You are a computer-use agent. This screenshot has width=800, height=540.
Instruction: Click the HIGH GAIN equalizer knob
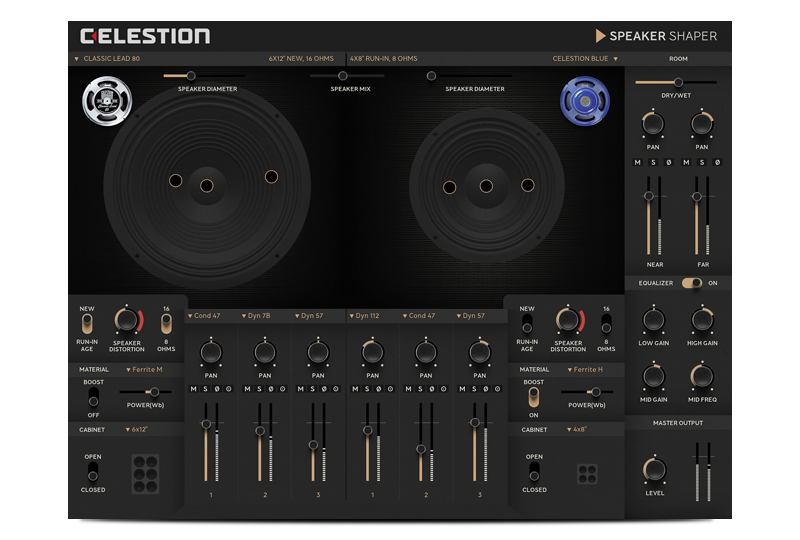[x=702, y=320]
